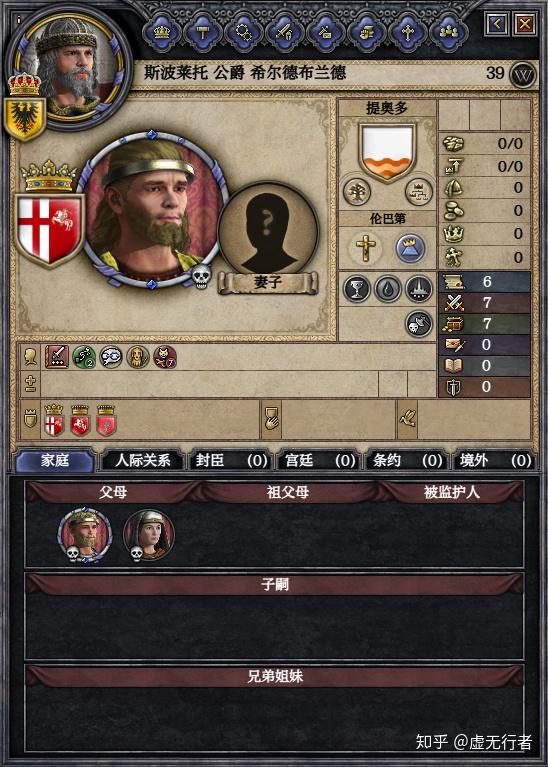Expand the 兄弟姐妹 section header
The width and height of the screenshot is (548, 767).
click(274, 676)
